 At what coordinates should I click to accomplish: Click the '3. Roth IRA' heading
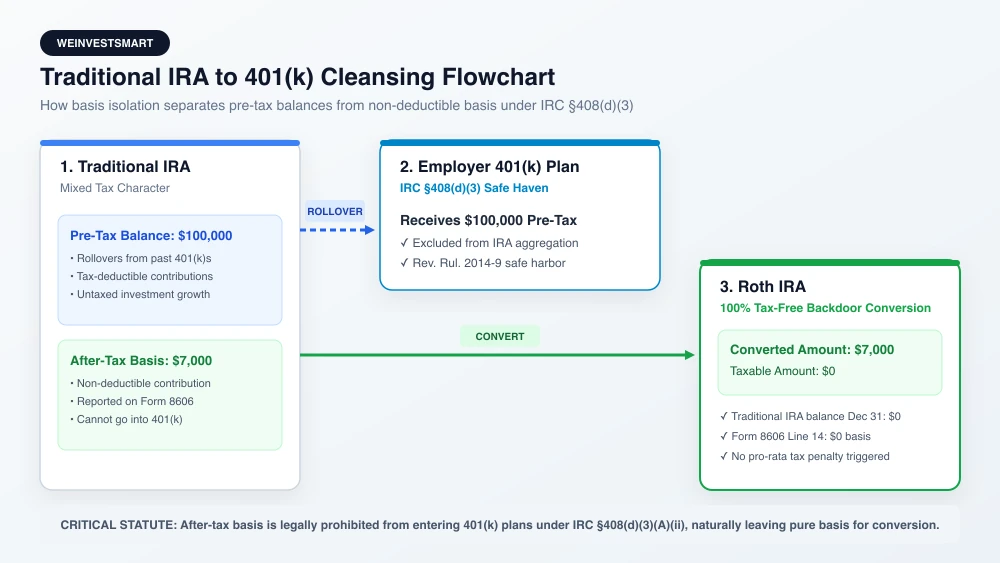763,286
